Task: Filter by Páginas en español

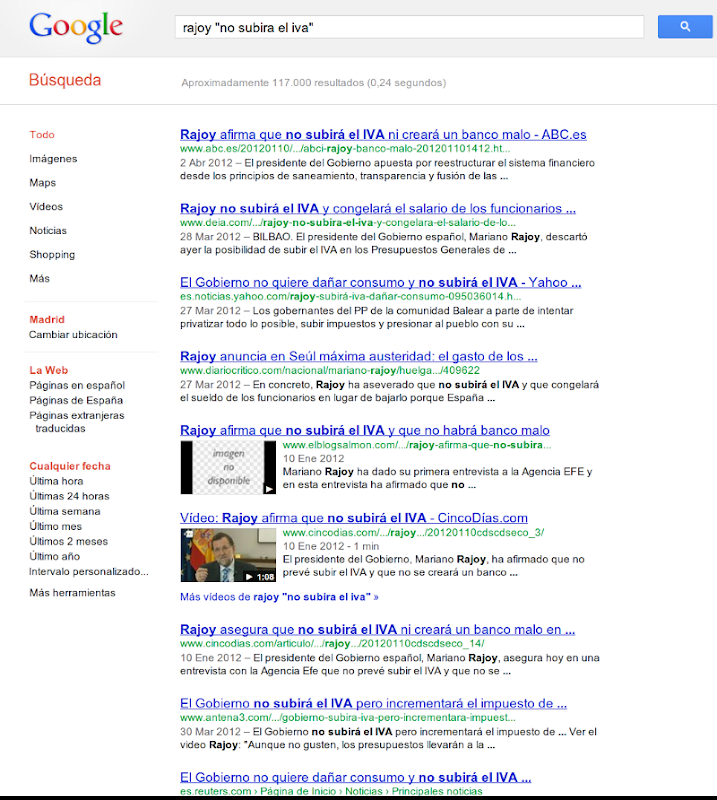Action: [x=77, y=385]
